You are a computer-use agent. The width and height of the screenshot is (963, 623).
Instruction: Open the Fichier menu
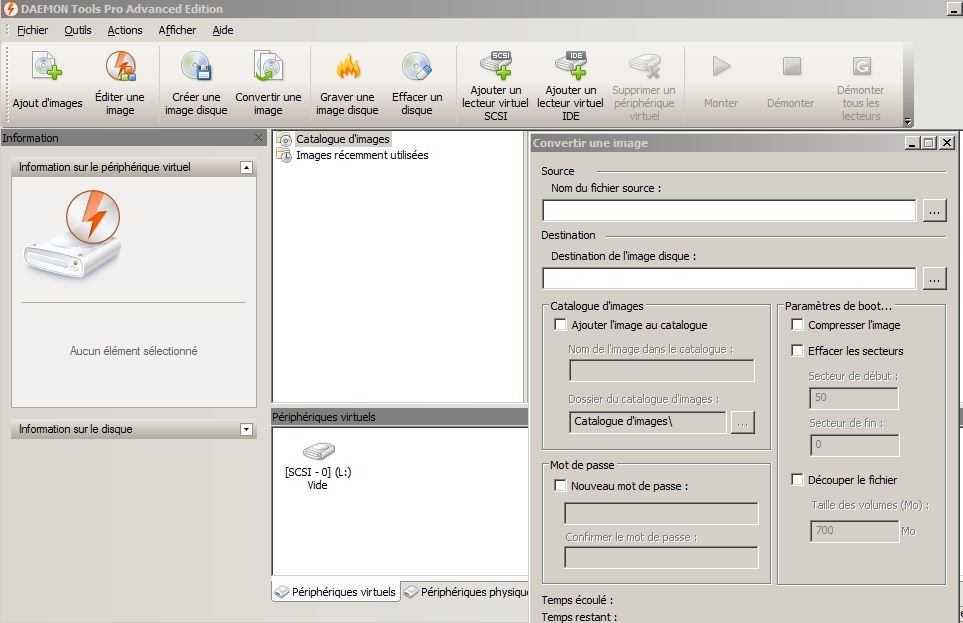(32, 30)
